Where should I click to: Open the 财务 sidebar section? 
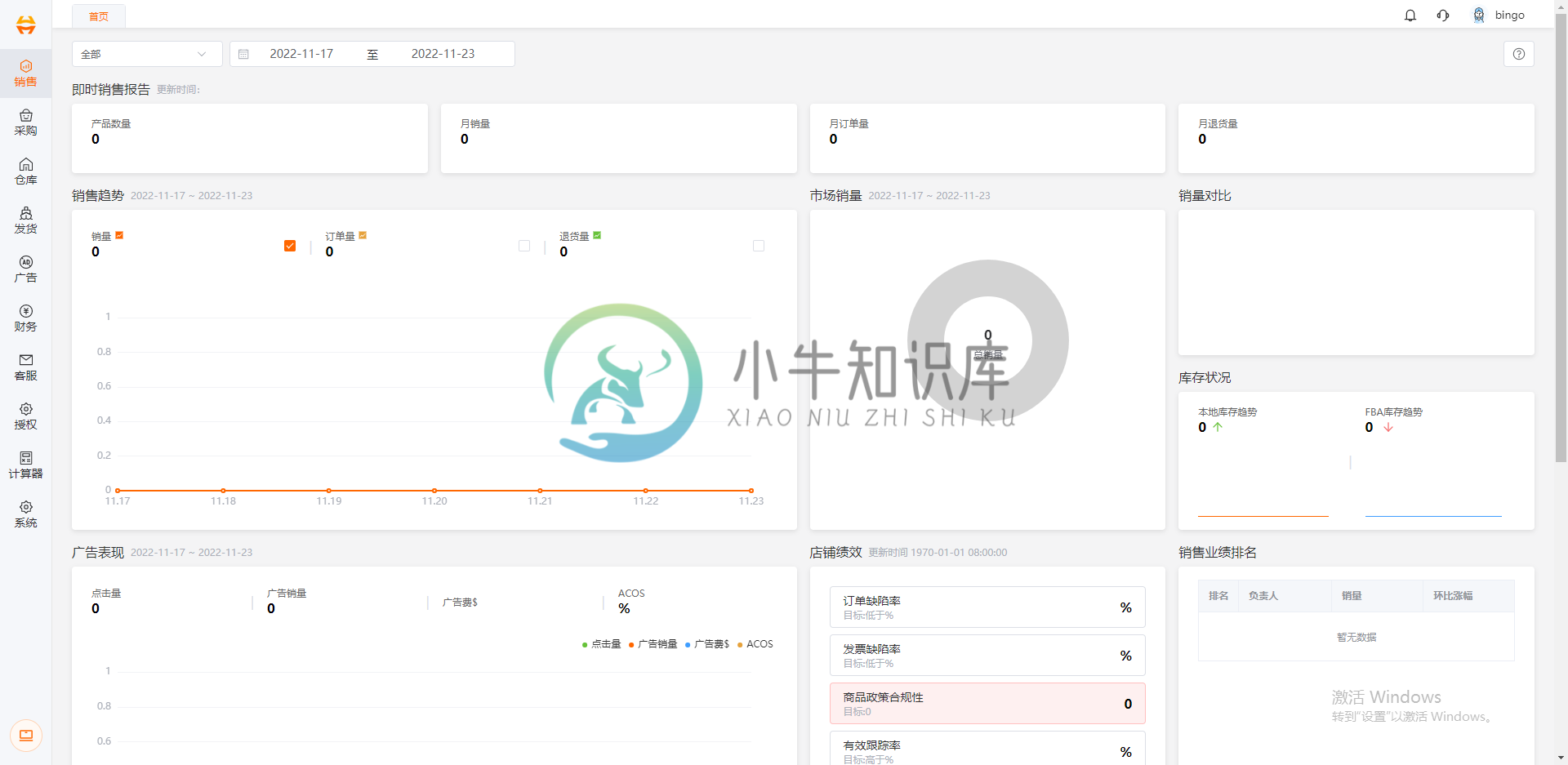point(25,318)
